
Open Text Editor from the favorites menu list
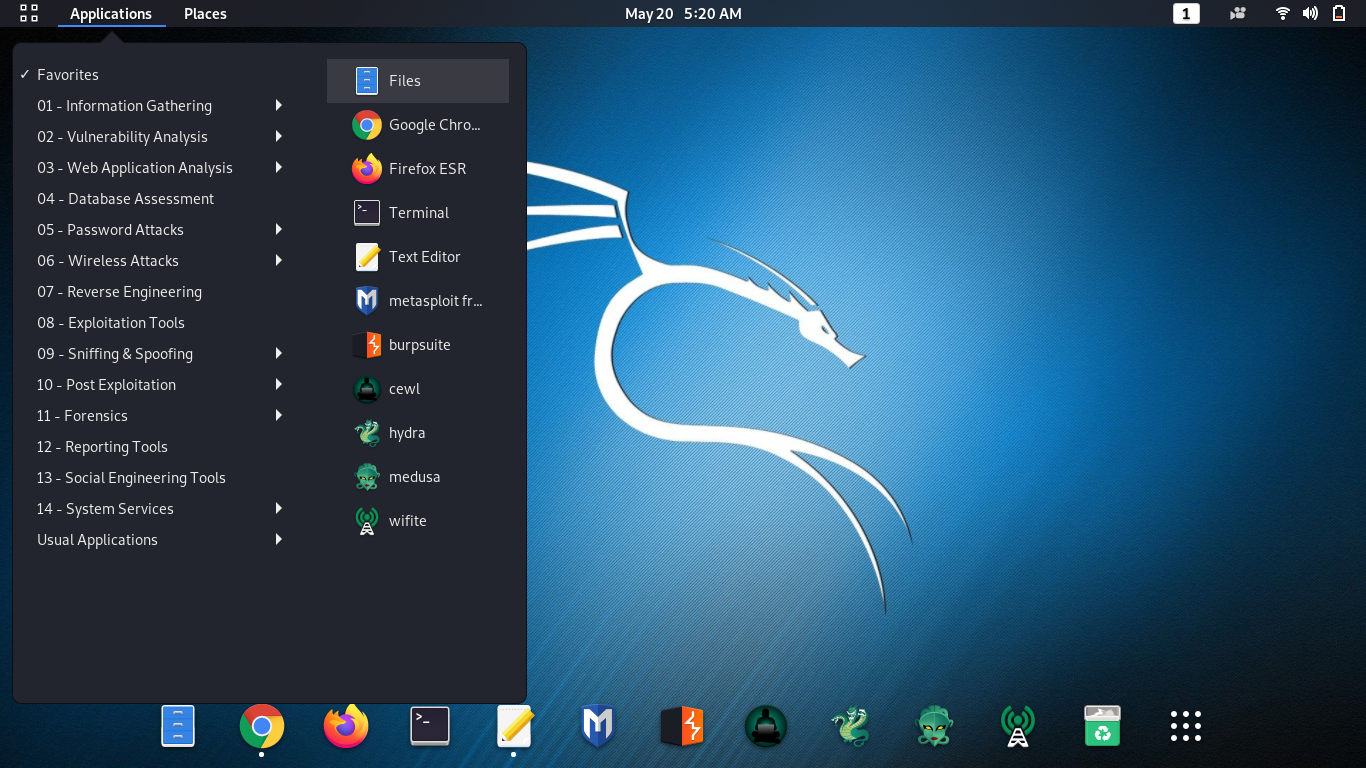click(x=418, y=257)
